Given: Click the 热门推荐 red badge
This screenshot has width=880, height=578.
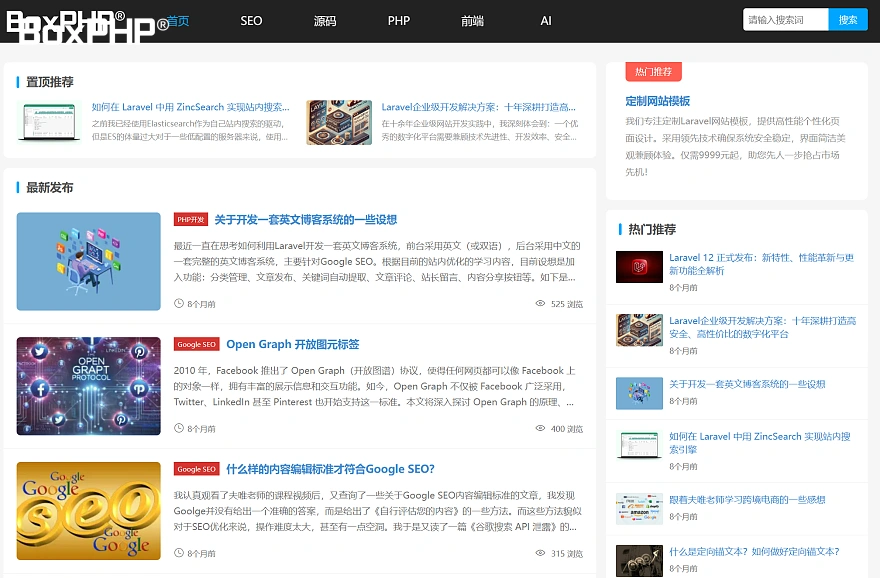Looking at the screenshot, I should [653, 72].
